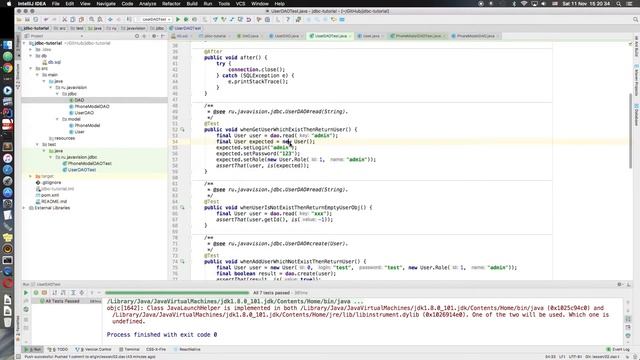Collapse the main folder in the project tree
640x360 pixels.
tap(38, 75)
